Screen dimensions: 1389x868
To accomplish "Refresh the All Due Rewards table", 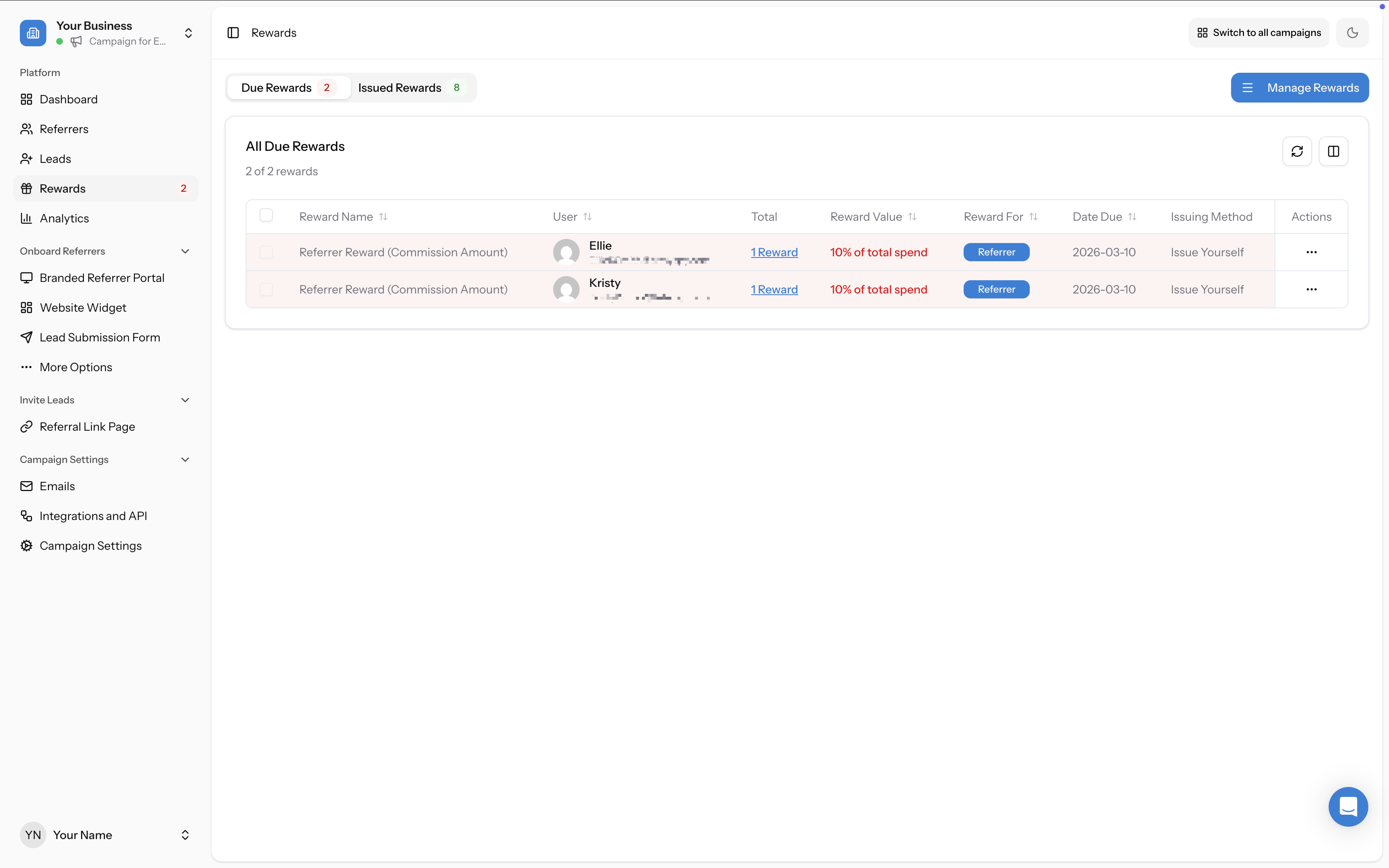I will pos(1298,151).
